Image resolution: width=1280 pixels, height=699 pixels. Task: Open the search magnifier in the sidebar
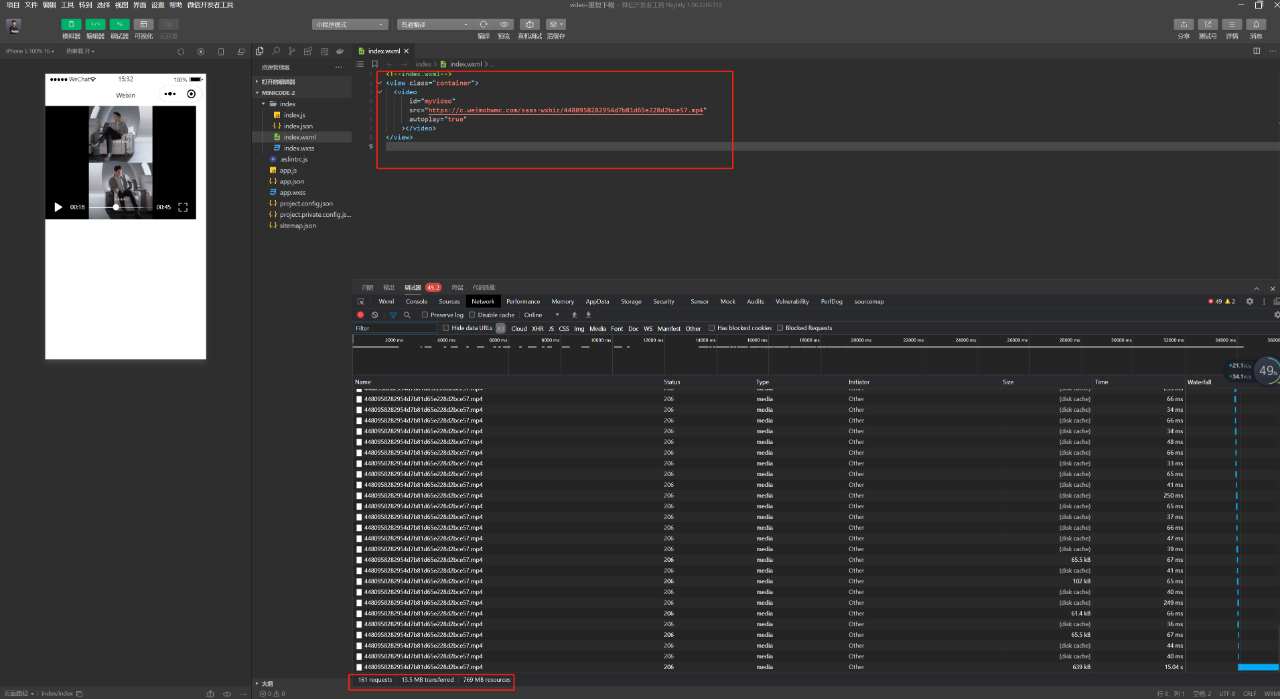(x=275, y=51)
